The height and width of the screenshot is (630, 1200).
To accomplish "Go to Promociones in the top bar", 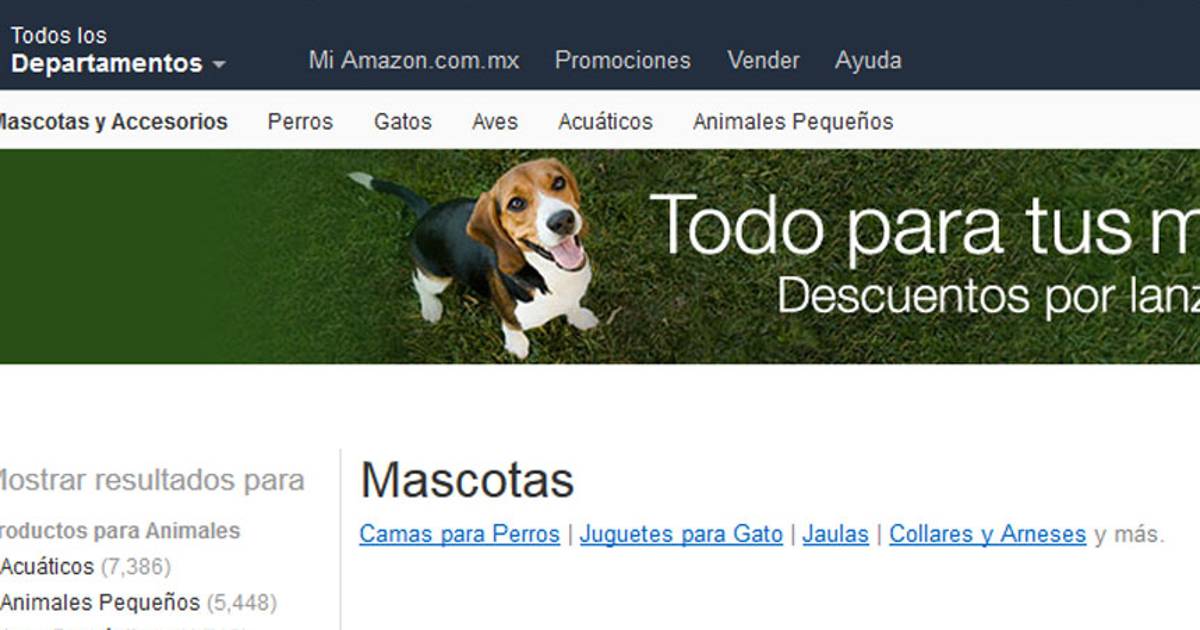I will 623,60.
